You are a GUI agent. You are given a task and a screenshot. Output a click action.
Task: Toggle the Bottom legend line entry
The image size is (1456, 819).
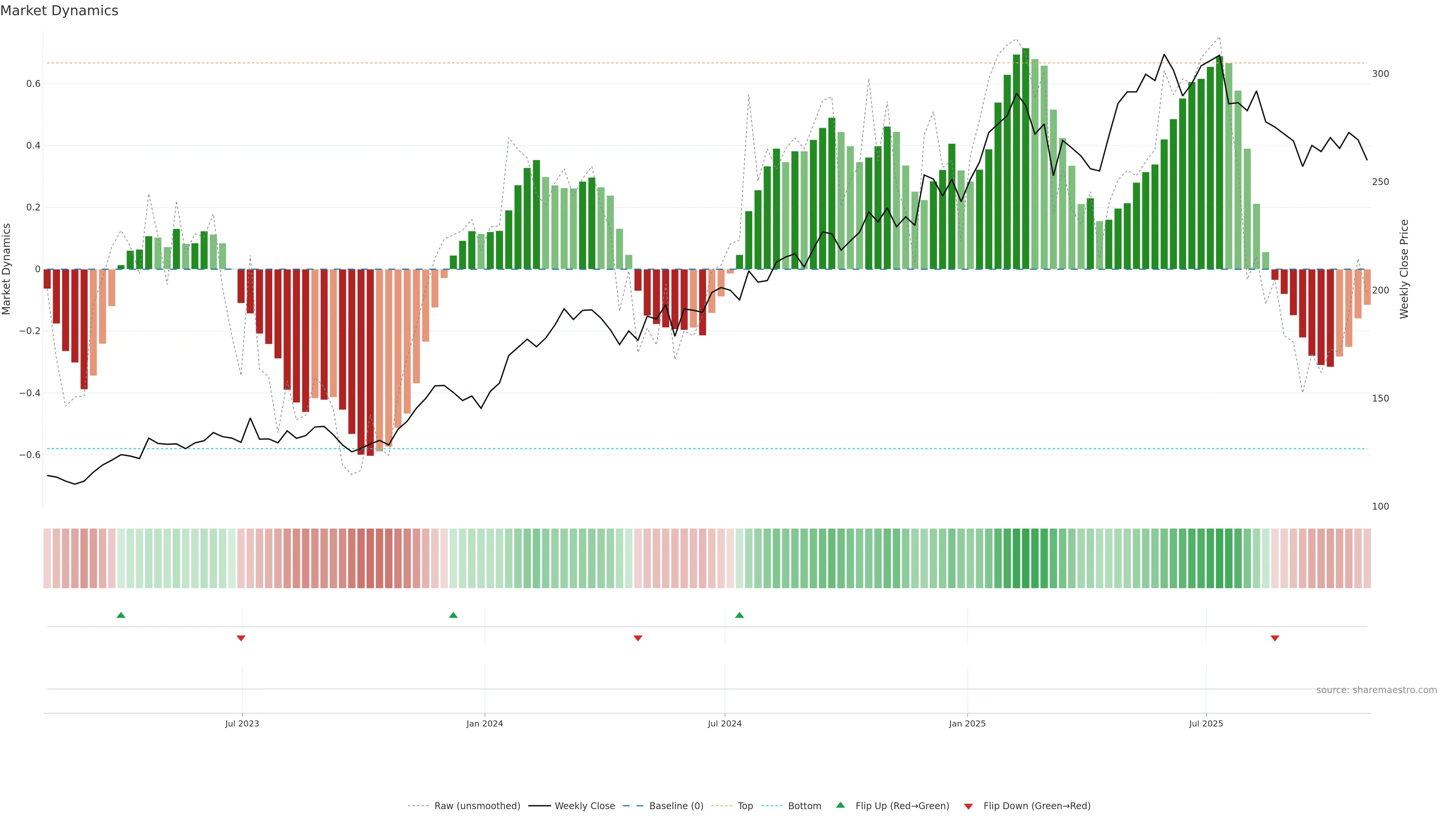(804, 806)
